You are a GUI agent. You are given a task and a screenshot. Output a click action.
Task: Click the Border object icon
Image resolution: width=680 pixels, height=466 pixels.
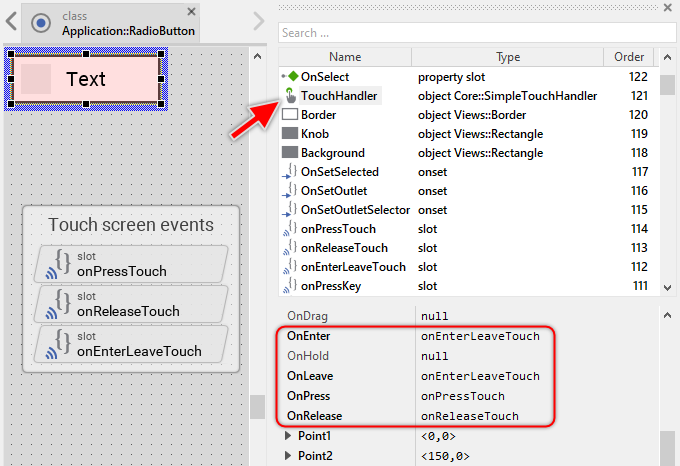pyautogui.click(x=290, y=115)
